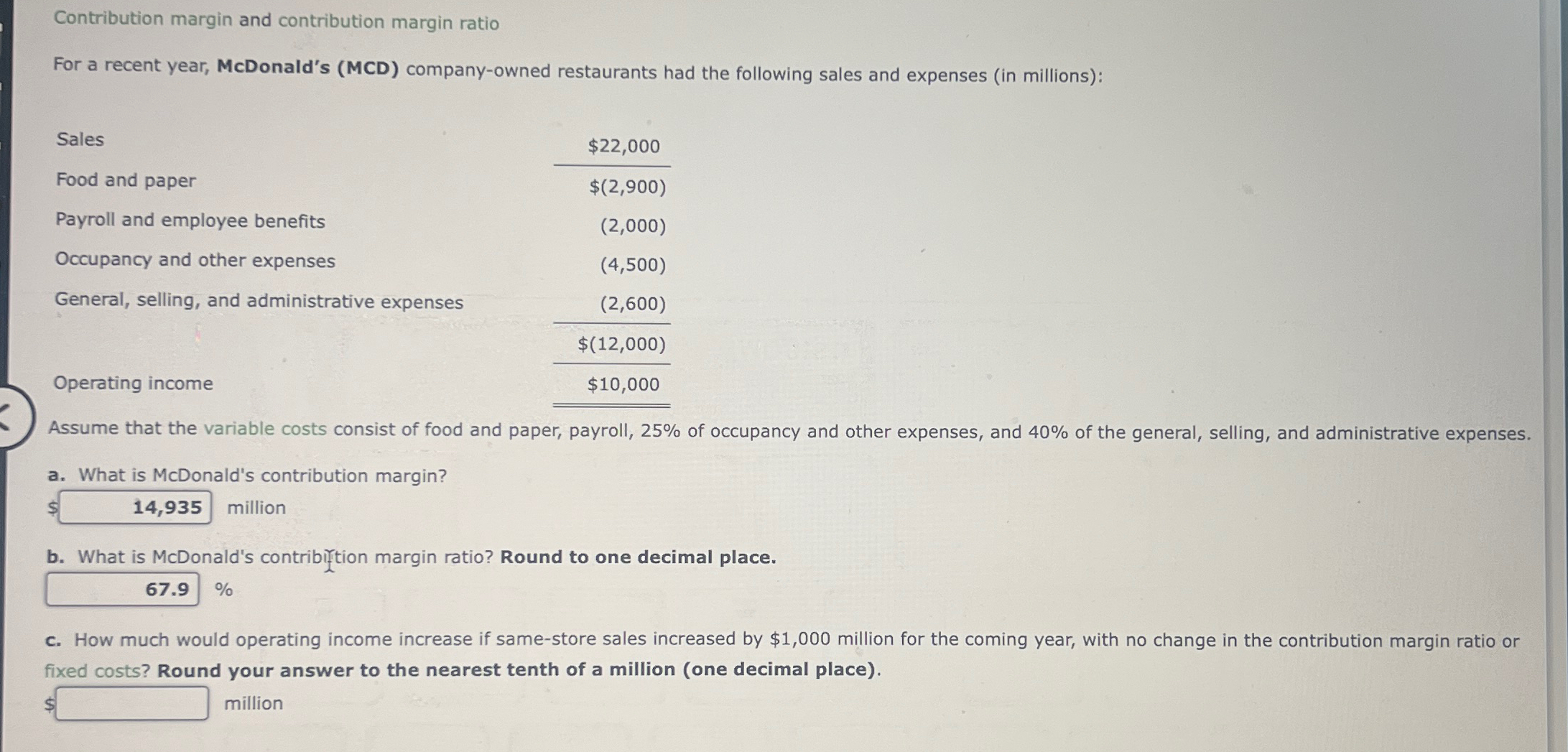1568x752 pixels.
Task: Click the Operating income value $10,000
Action: pyautogui.click(x=623, y=384)
